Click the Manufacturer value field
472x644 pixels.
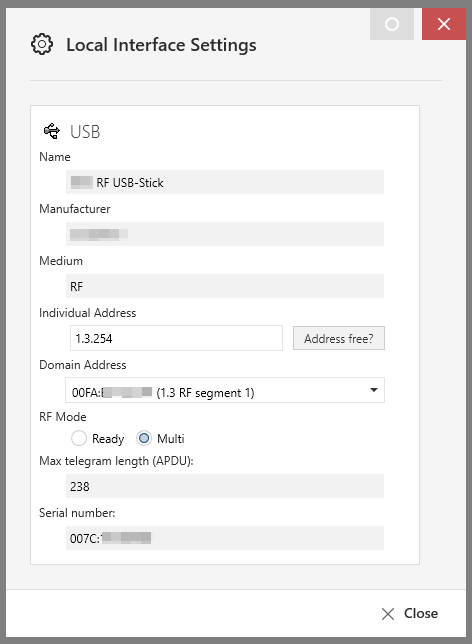click(225, 234)
